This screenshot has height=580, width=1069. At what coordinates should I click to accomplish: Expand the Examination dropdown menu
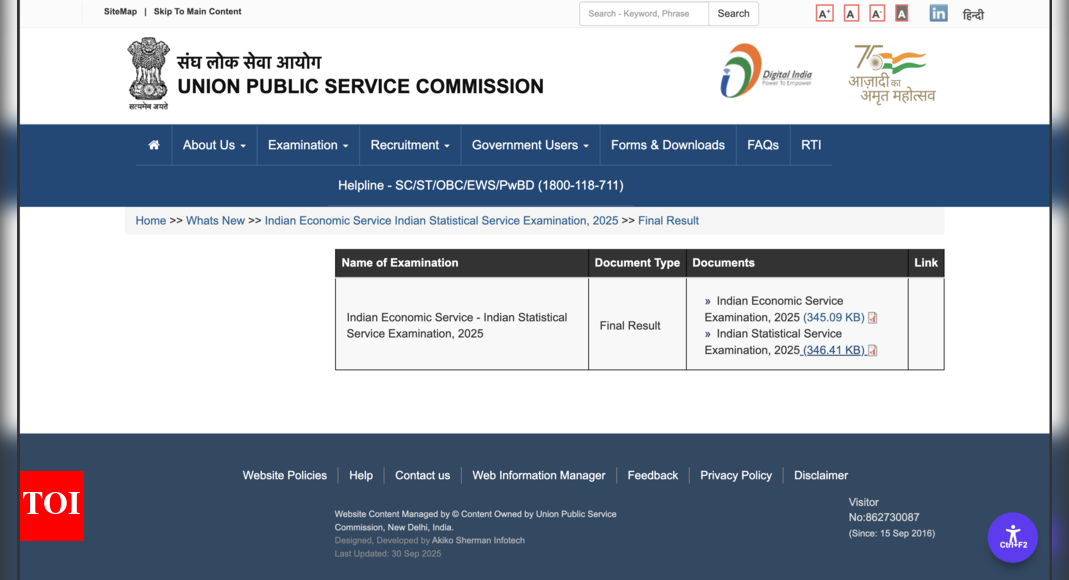click(x=308, y=145)
